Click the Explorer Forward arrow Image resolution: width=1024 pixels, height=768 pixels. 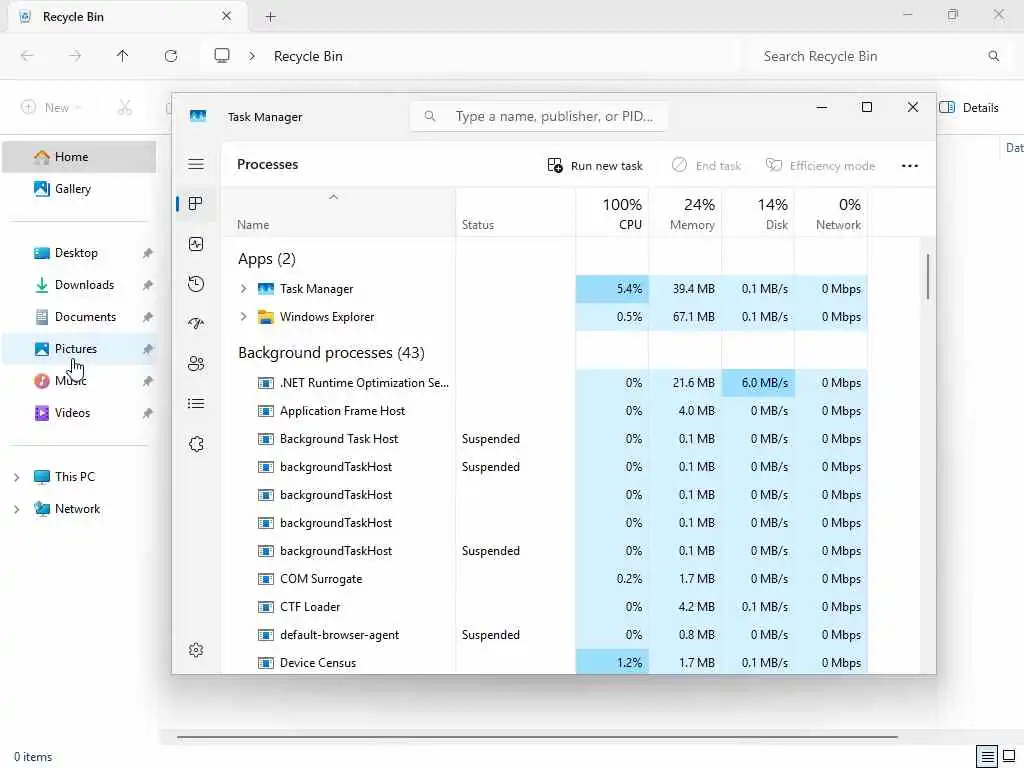[75, 56]
